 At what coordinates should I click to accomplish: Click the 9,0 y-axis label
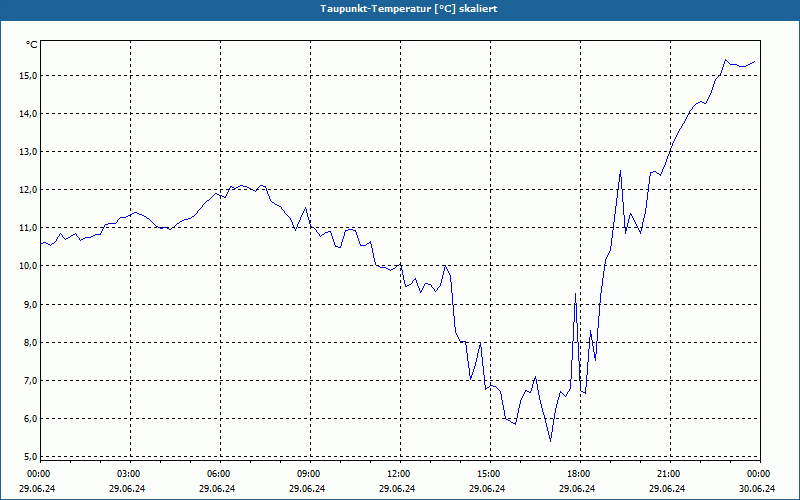(30, 304)
